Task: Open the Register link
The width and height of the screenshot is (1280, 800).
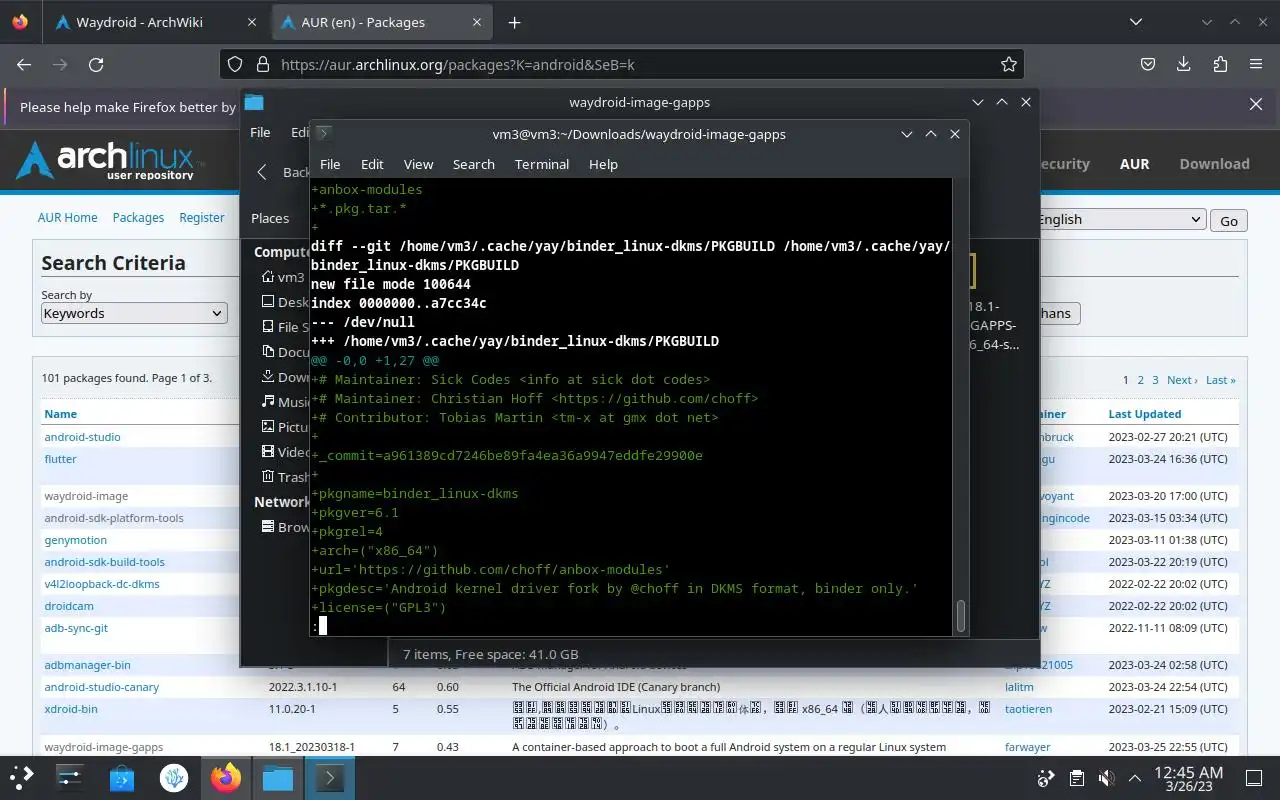Action: tap(202, 217)
